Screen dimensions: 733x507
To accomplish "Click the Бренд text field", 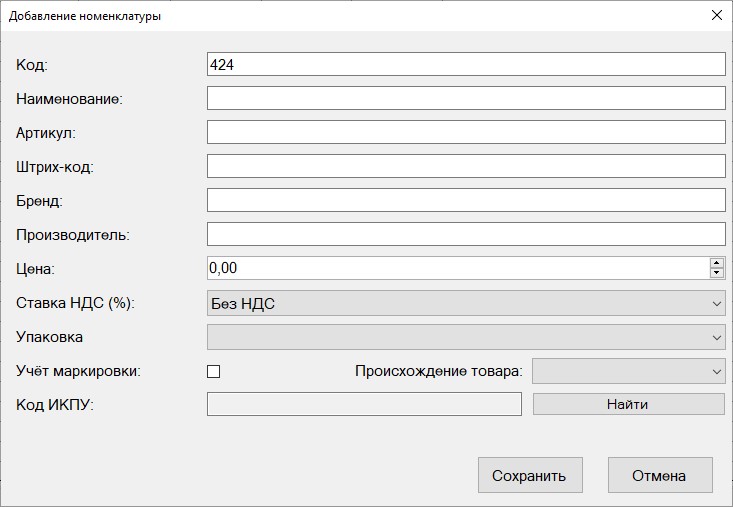I will click(465, 200).
